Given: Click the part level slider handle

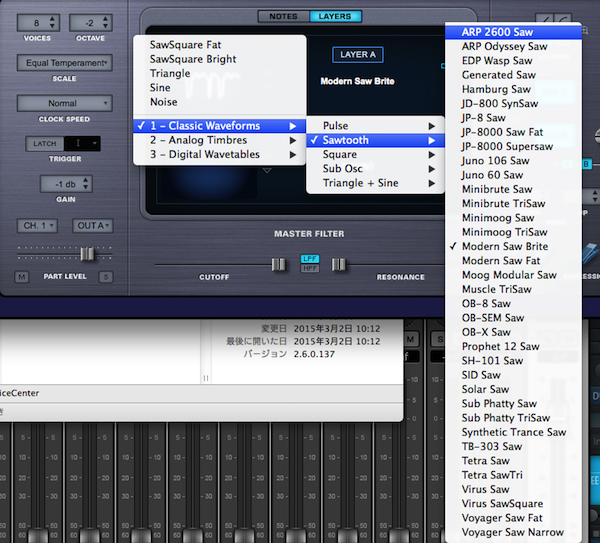Looking at the screenshot, I should coord(87,254).
